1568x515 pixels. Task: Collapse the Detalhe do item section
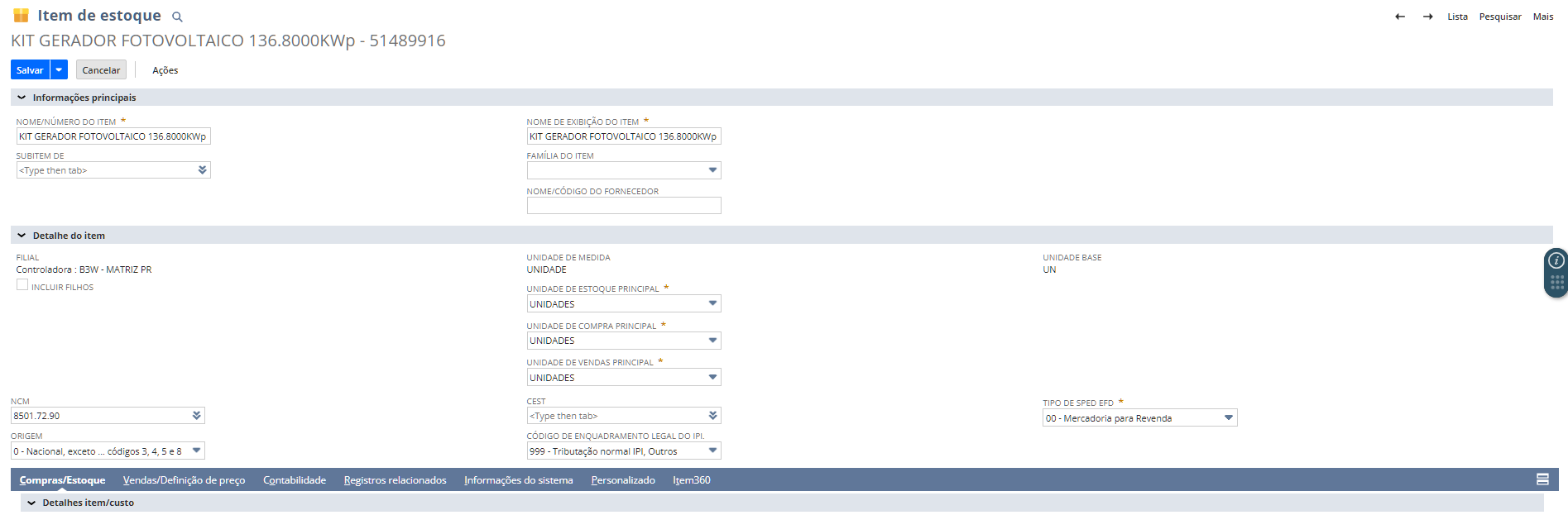coord(22,236)
